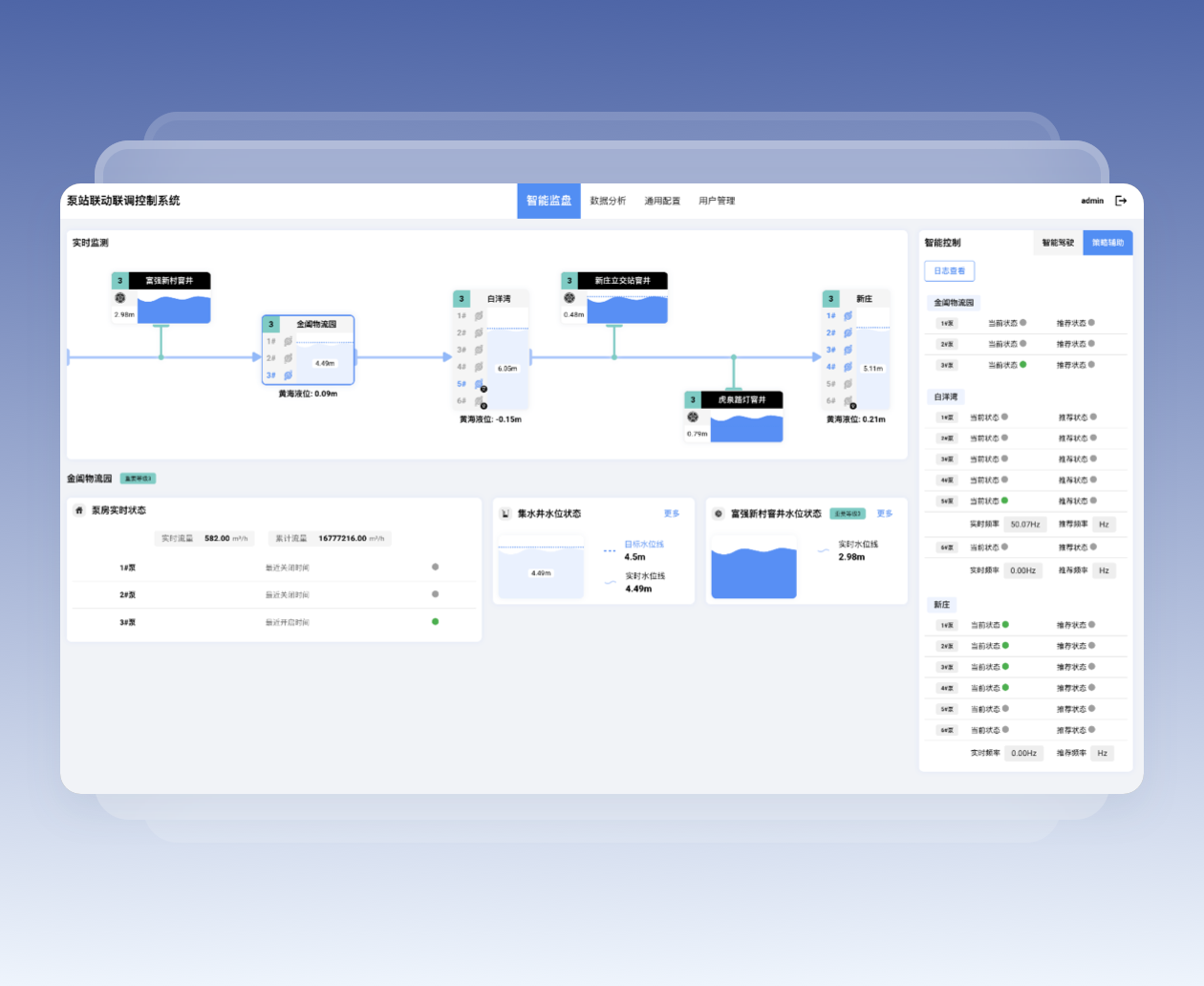Image resolution: width=1204 pixels, height=986 pixels.
Task: Go to the 用户管理 tab
Action: [x=717, y=201]
